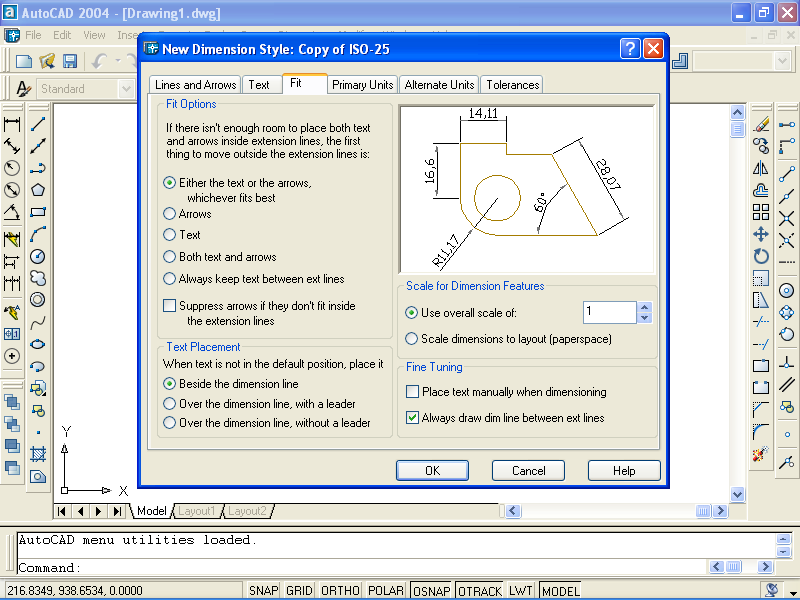Toggle ORTHO mode in status bar

tap(340, 590)
